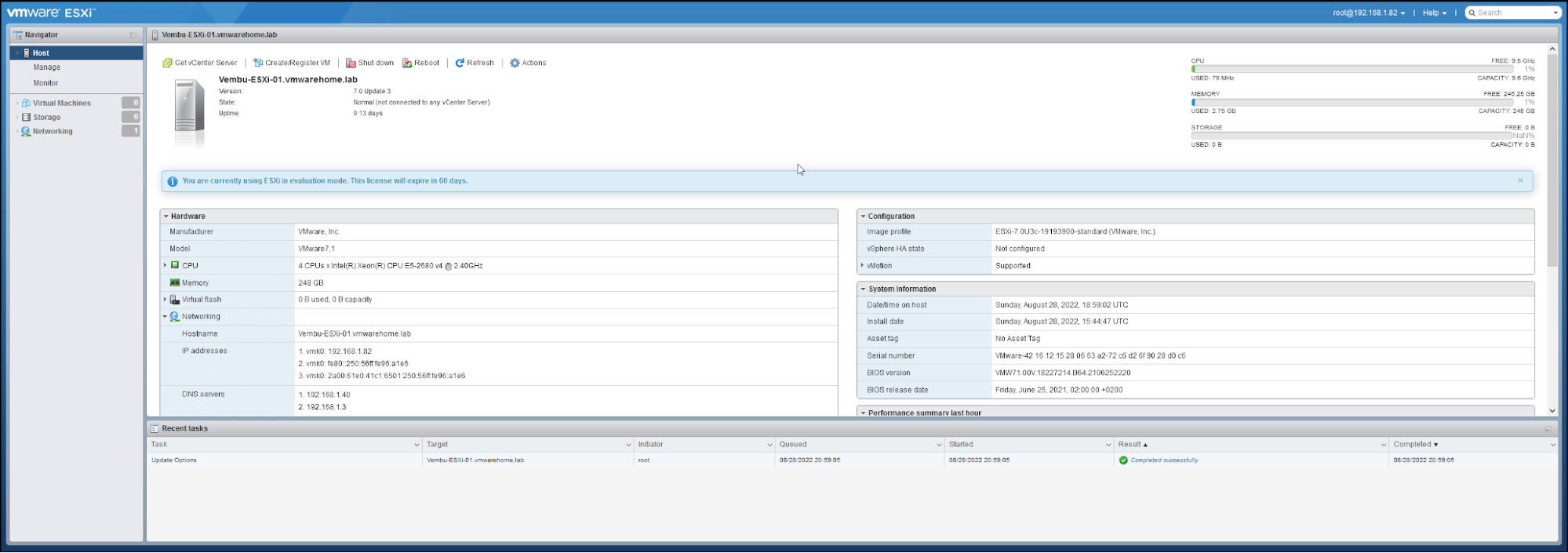Viewport: 1568px width, 553px height.
Task: Click the host server thumbnail image
Action: (189, 112)
